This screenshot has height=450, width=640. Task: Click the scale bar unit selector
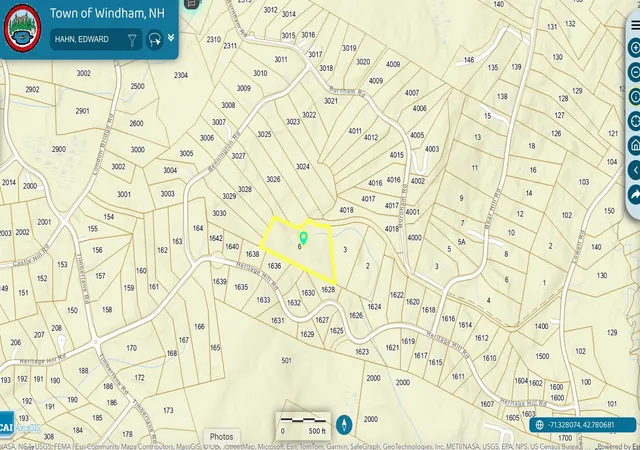point(303,426)
